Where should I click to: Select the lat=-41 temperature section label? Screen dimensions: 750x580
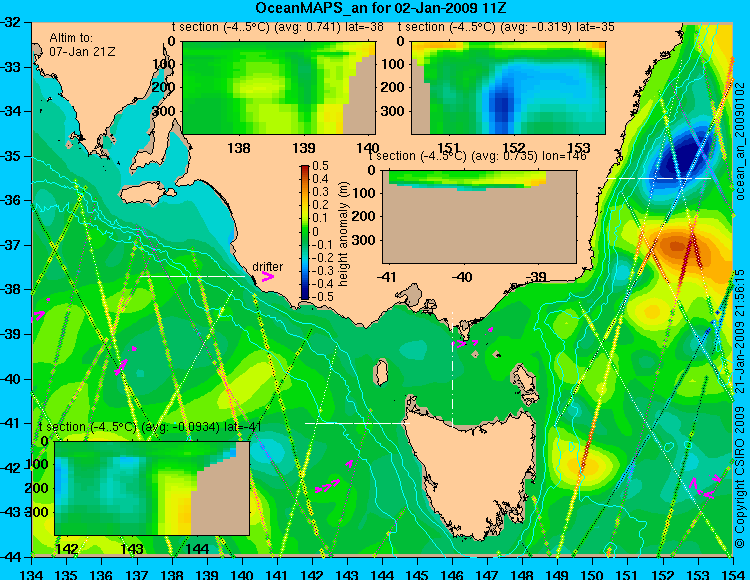tap(150, 427)
